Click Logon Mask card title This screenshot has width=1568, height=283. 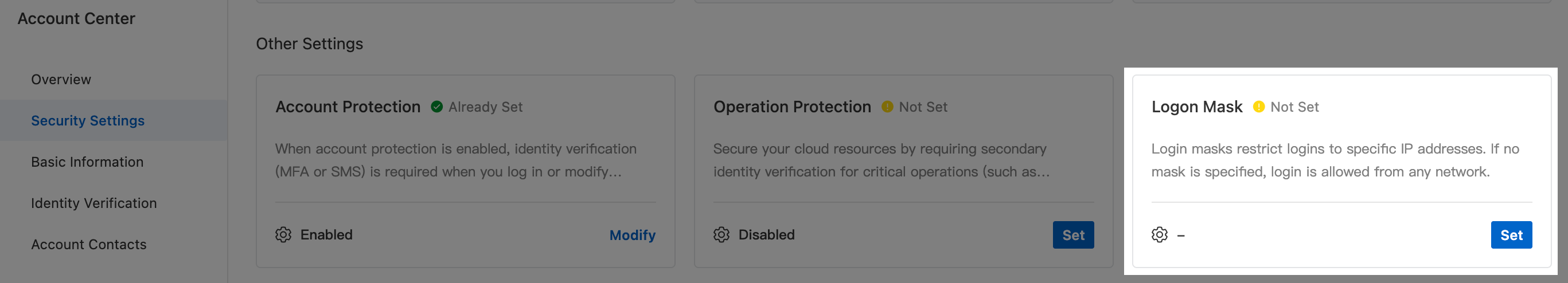coord(1197,107)
